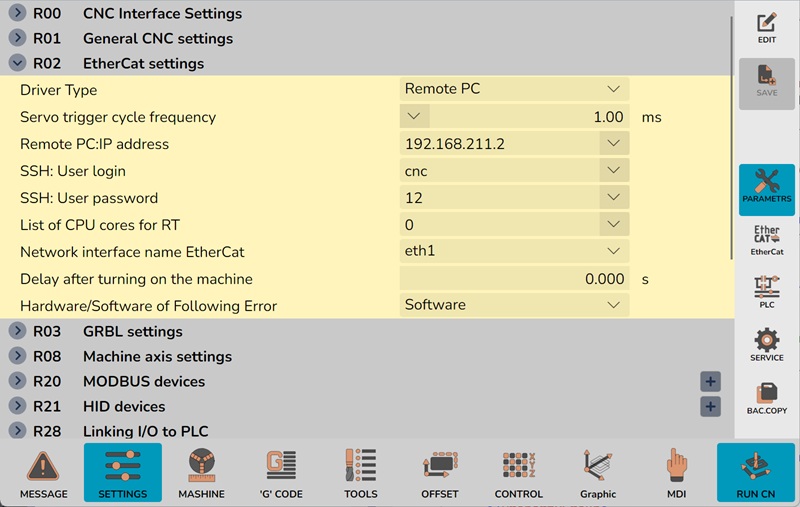Open the PLC sidebar panel
Screen dimensions: 800x507
pyautogui.click(x=766, y=293)
